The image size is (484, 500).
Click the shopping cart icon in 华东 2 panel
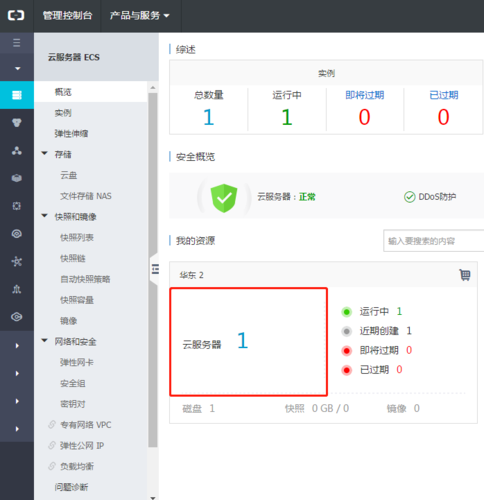465,275
